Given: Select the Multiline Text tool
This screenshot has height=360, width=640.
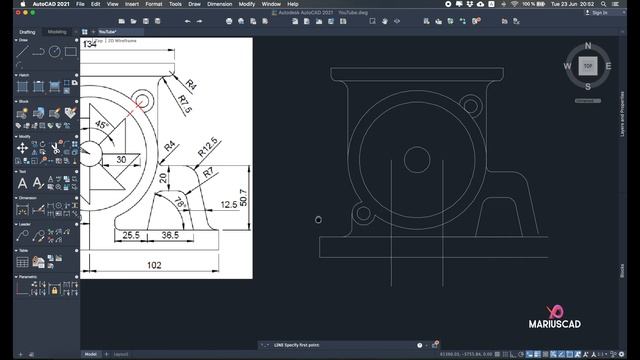Looking at the screenshot, I should click(x=22, y=183).
